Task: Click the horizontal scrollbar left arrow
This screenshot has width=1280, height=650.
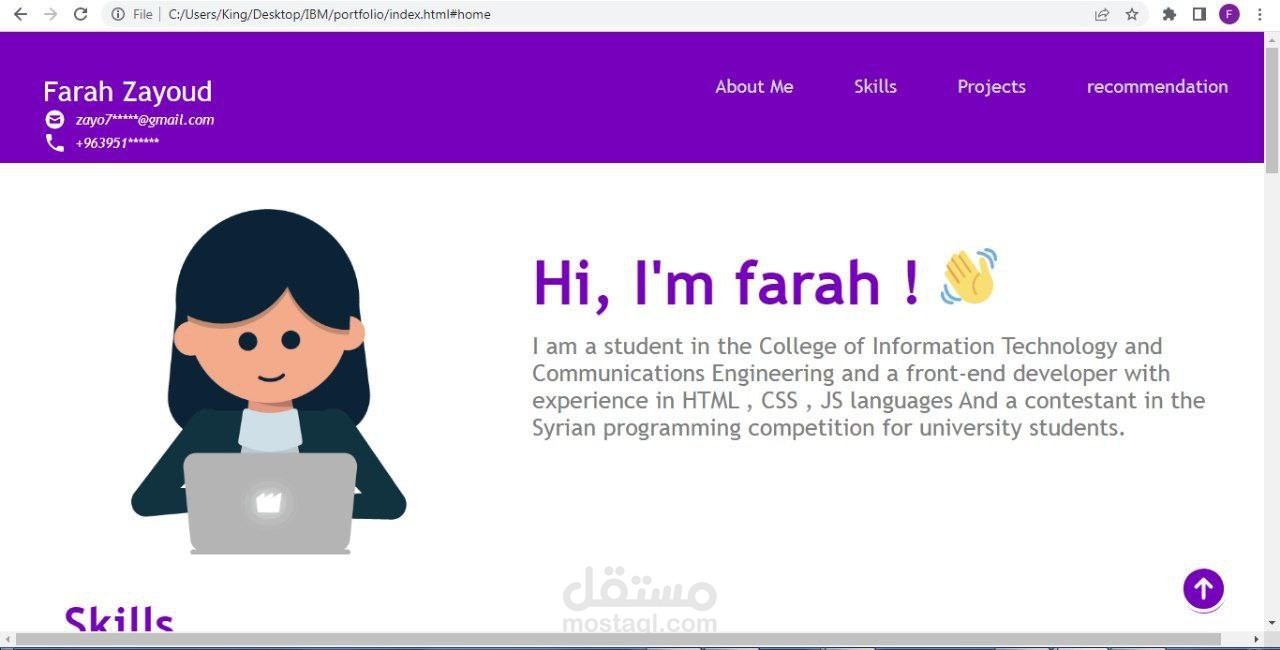Action: 7,639
